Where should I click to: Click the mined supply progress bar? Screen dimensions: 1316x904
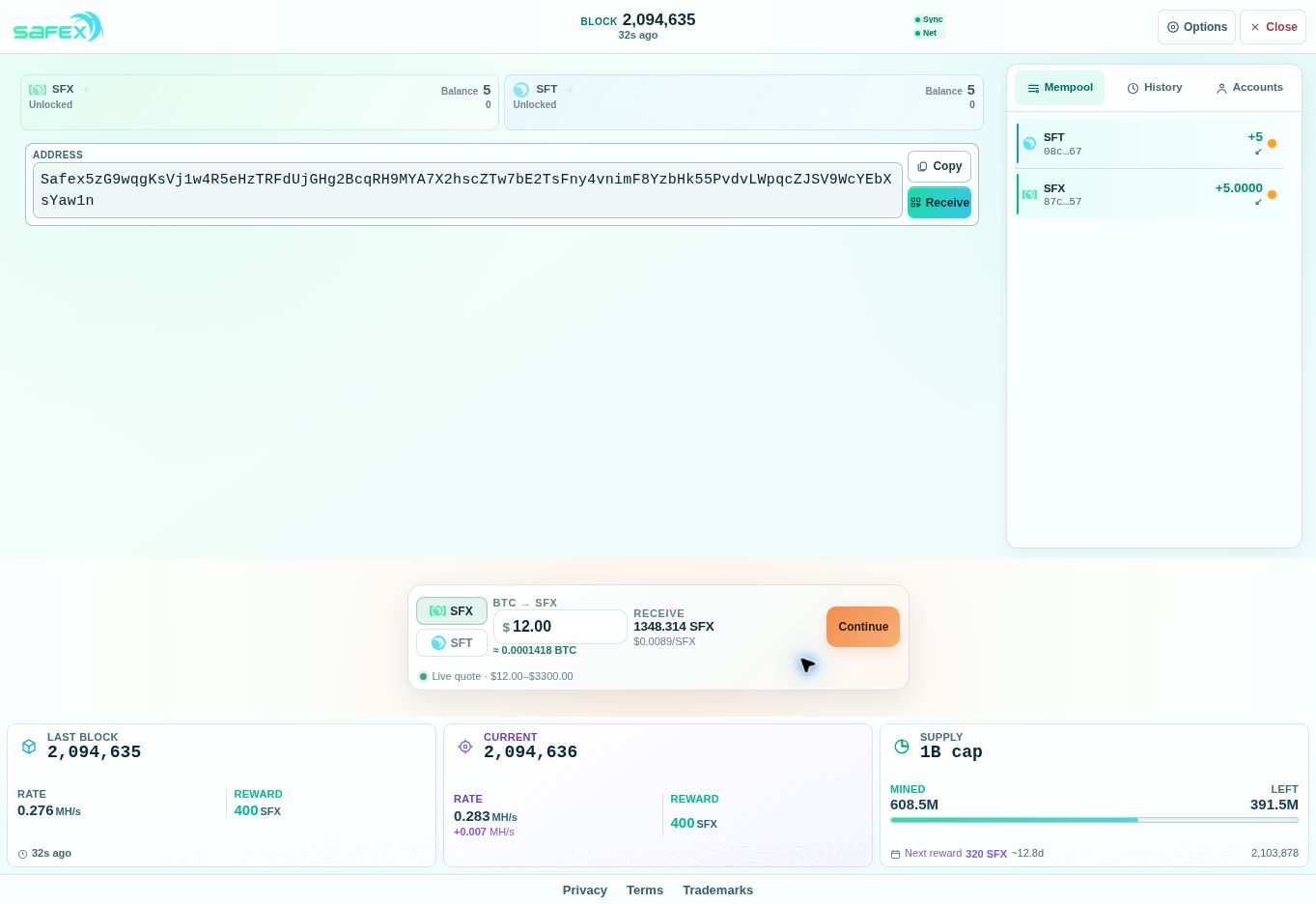pyautogui.click(x=1094, y=820)
